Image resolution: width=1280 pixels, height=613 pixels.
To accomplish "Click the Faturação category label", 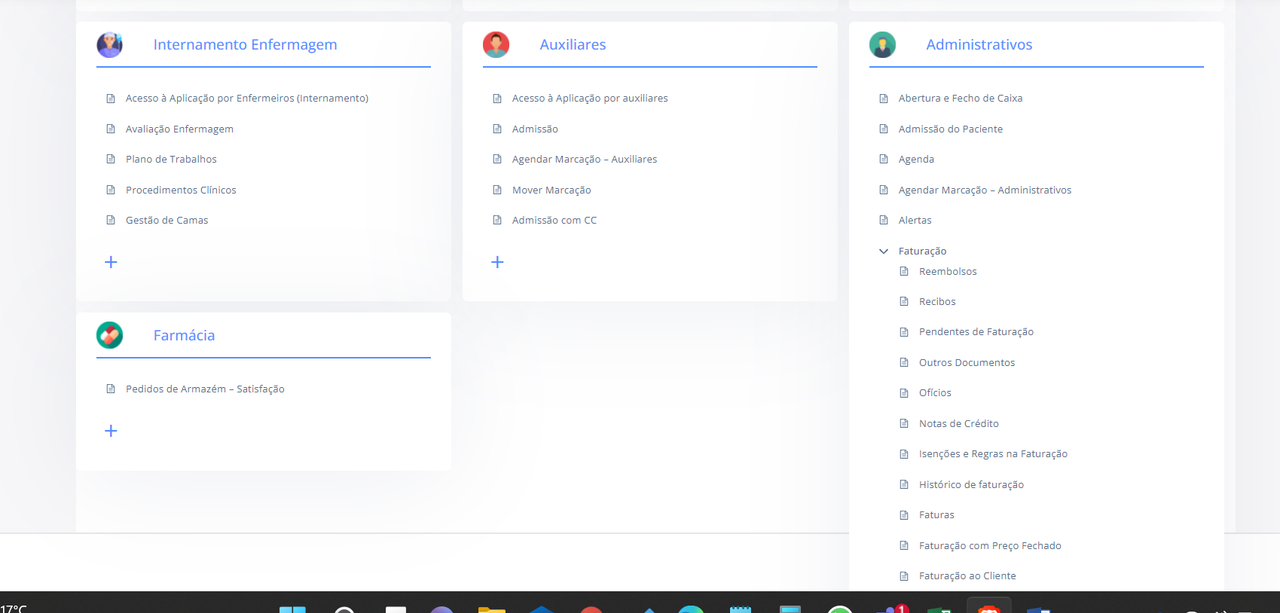I will pyautogui.click(x=922, y=251).
